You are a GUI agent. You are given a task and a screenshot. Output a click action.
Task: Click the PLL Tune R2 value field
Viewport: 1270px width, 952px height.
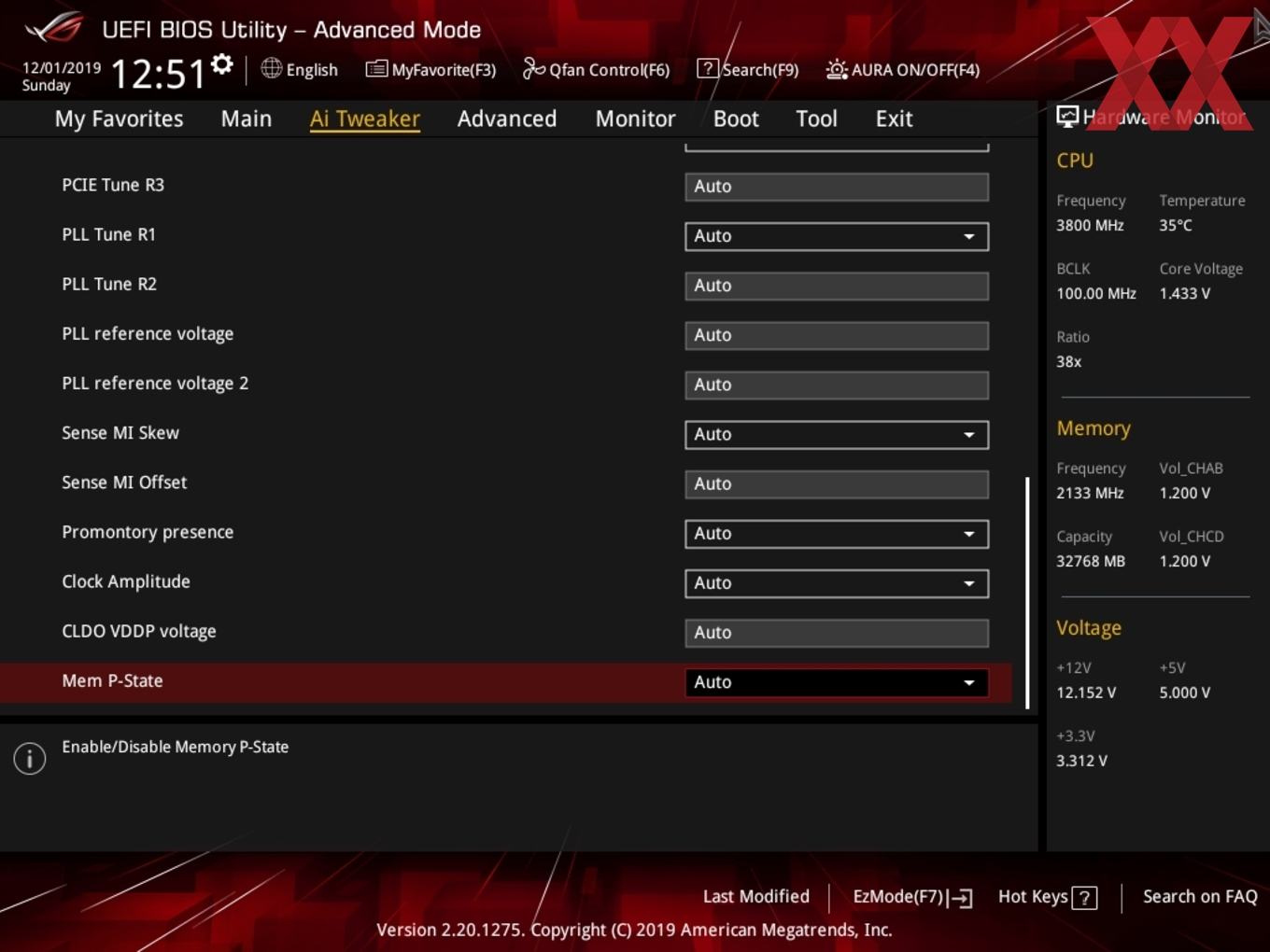pos(837,286)
